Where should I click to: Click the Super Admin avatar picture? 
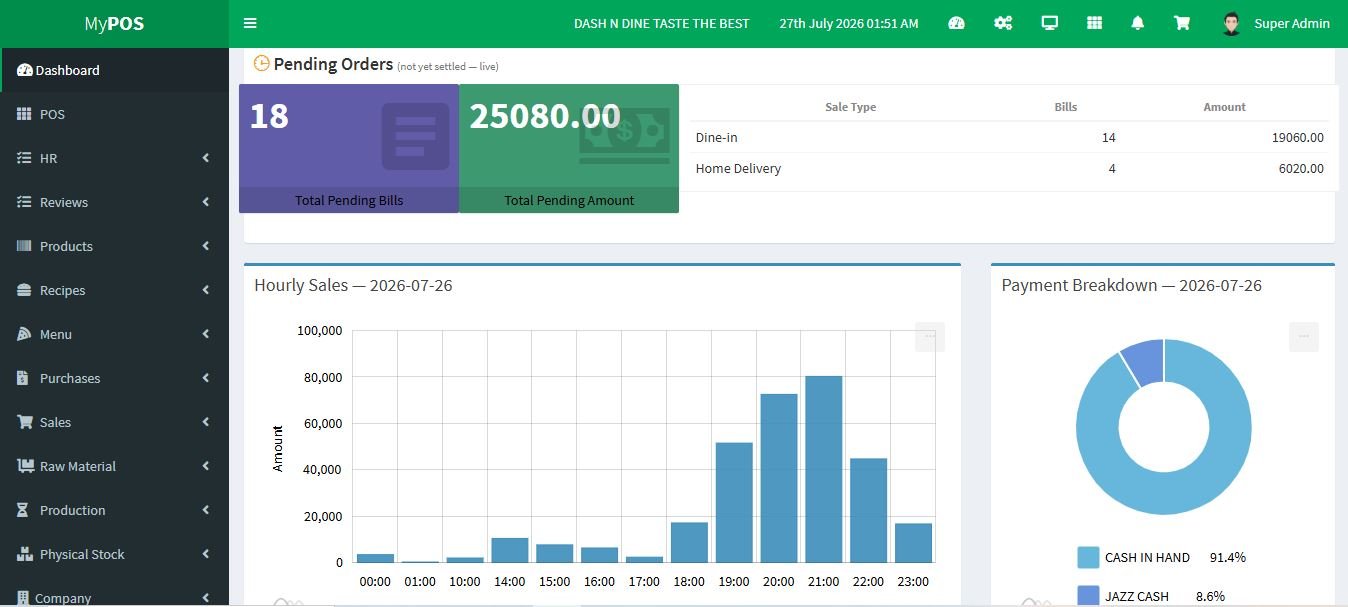pos(1232,23)
